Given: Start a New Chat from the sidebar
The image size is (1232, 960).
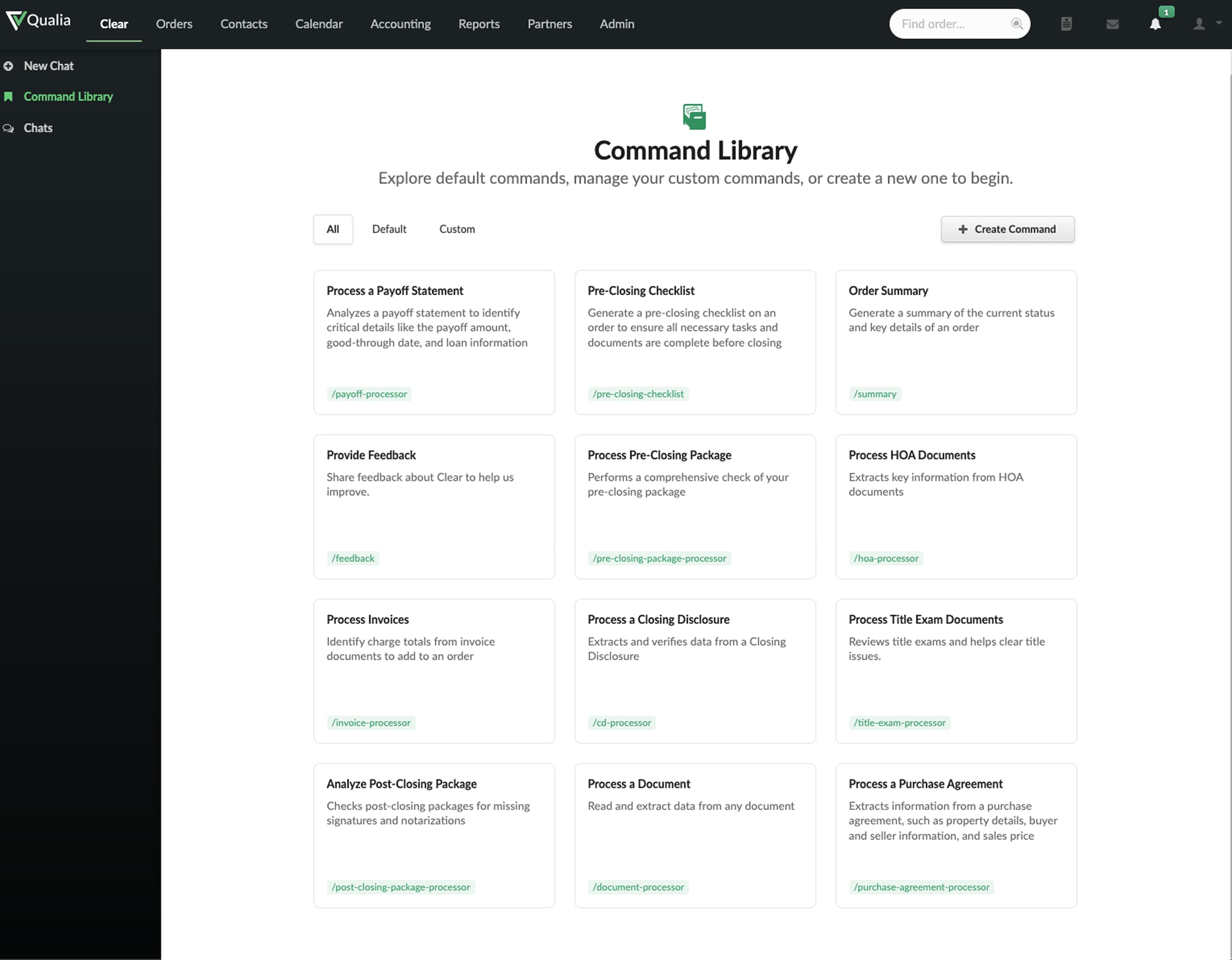Looking at the screenshot, I should [x=49, y=65].
